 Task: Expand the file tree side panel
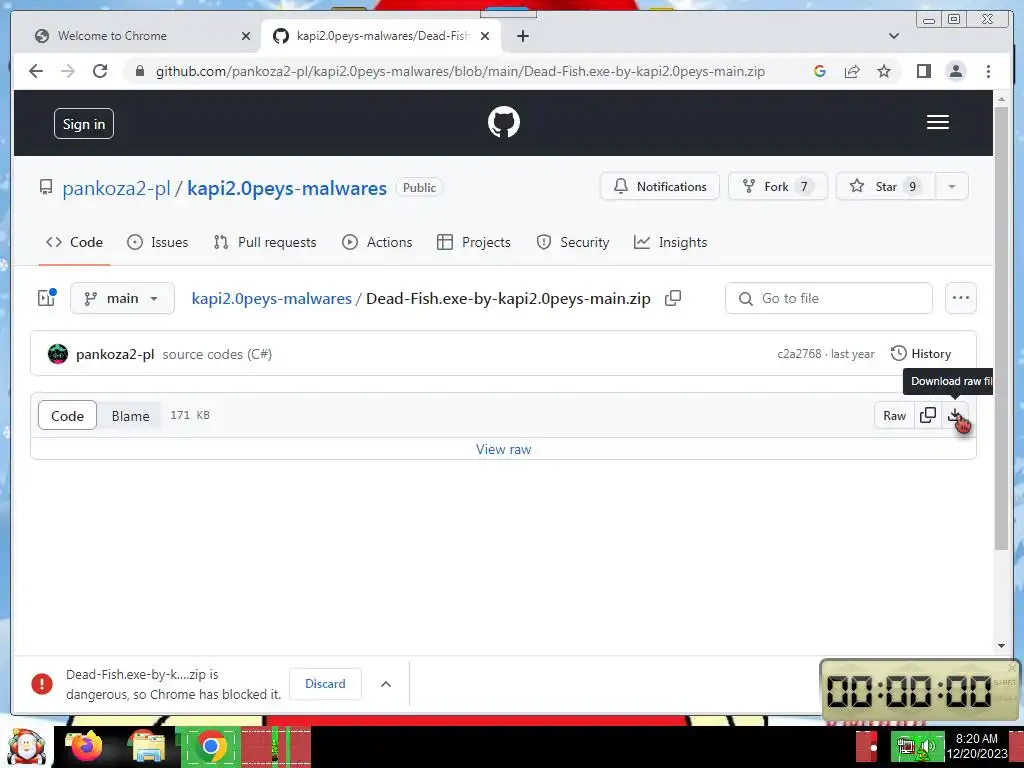(x=46, y=298)
